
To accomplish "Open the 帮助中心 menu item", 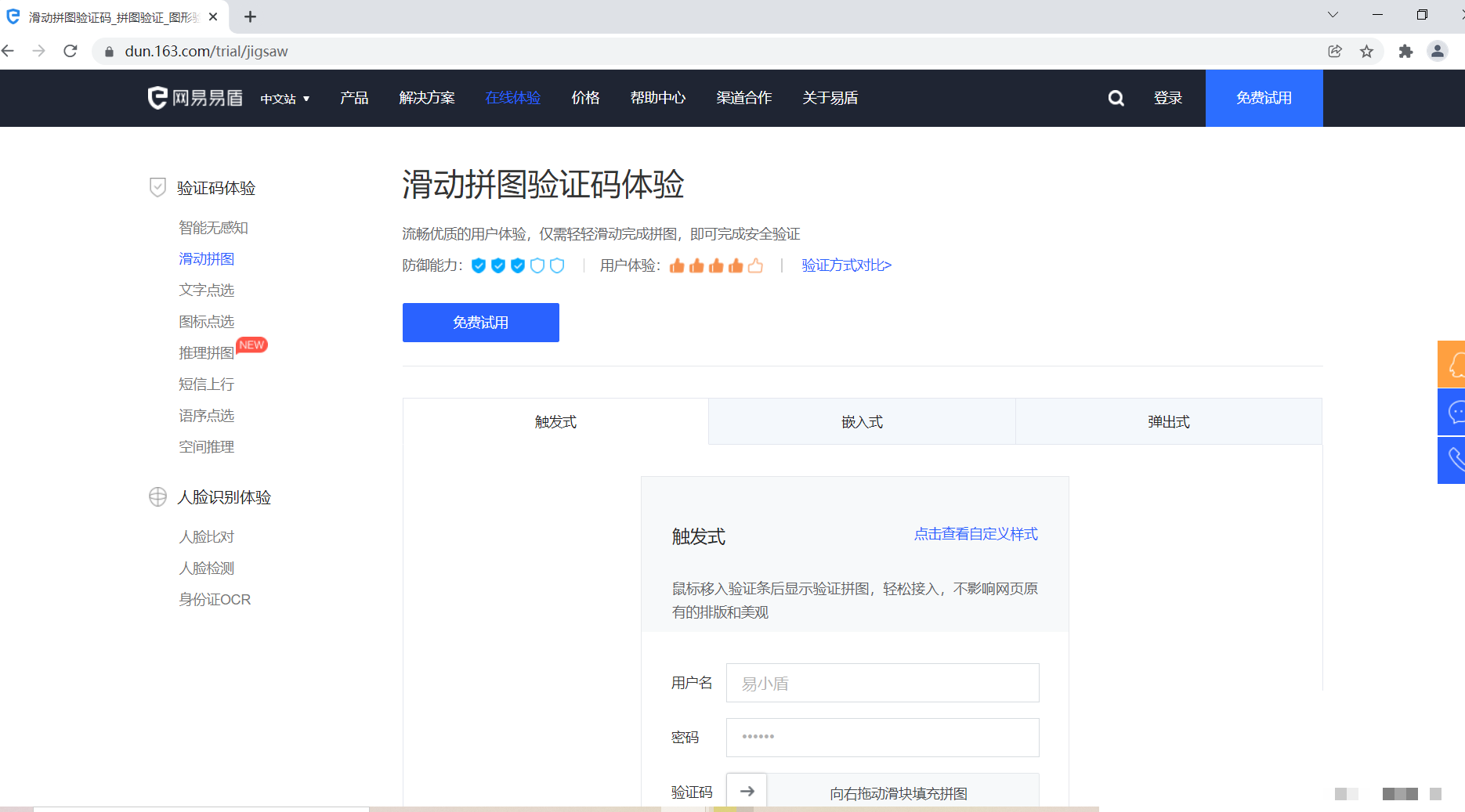I will tap(658, 98).
